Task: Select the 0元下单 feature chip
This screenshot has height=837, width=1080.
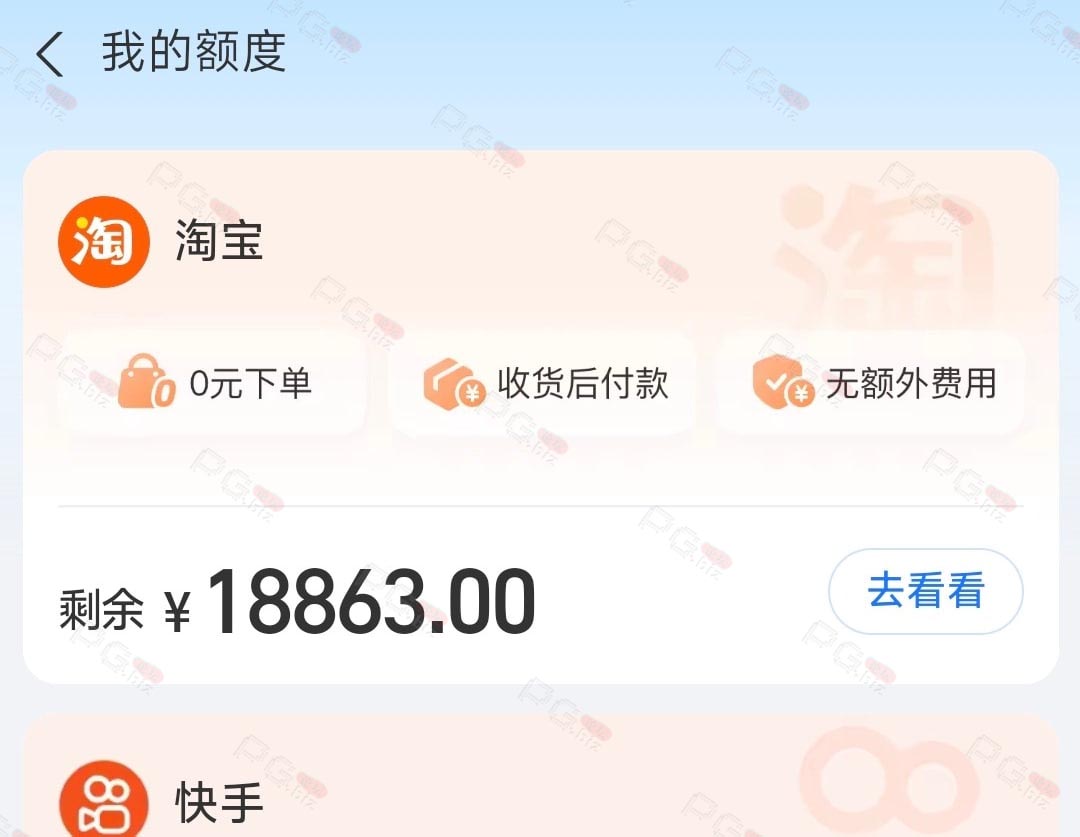Action: (x=214, y=383)
